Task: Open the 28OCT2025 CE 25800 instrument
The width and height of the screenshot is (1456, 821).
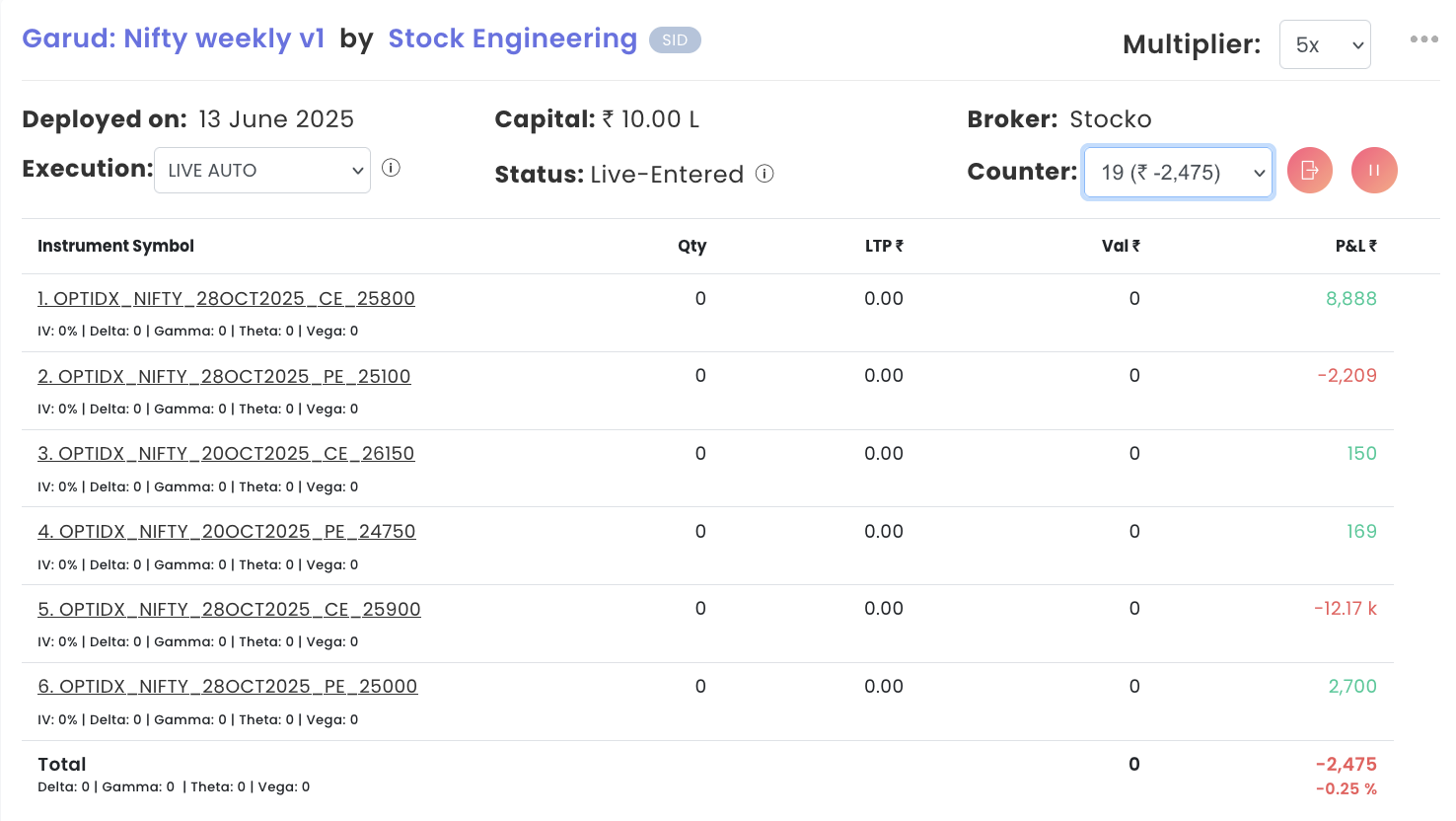Action: point(226,298)
